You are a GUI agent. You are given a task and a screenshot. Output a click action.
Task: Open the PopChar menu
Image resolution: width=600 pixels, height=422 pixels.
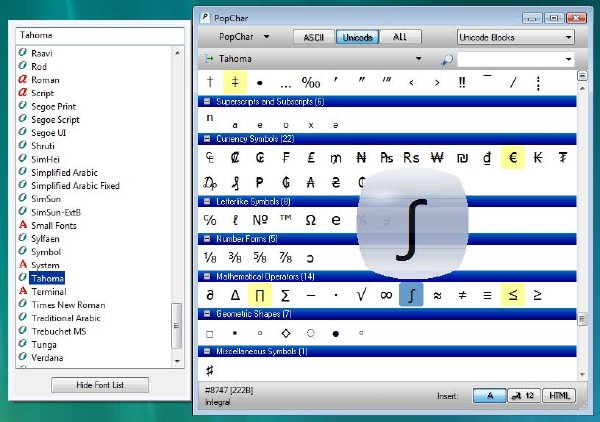[244, 37]
